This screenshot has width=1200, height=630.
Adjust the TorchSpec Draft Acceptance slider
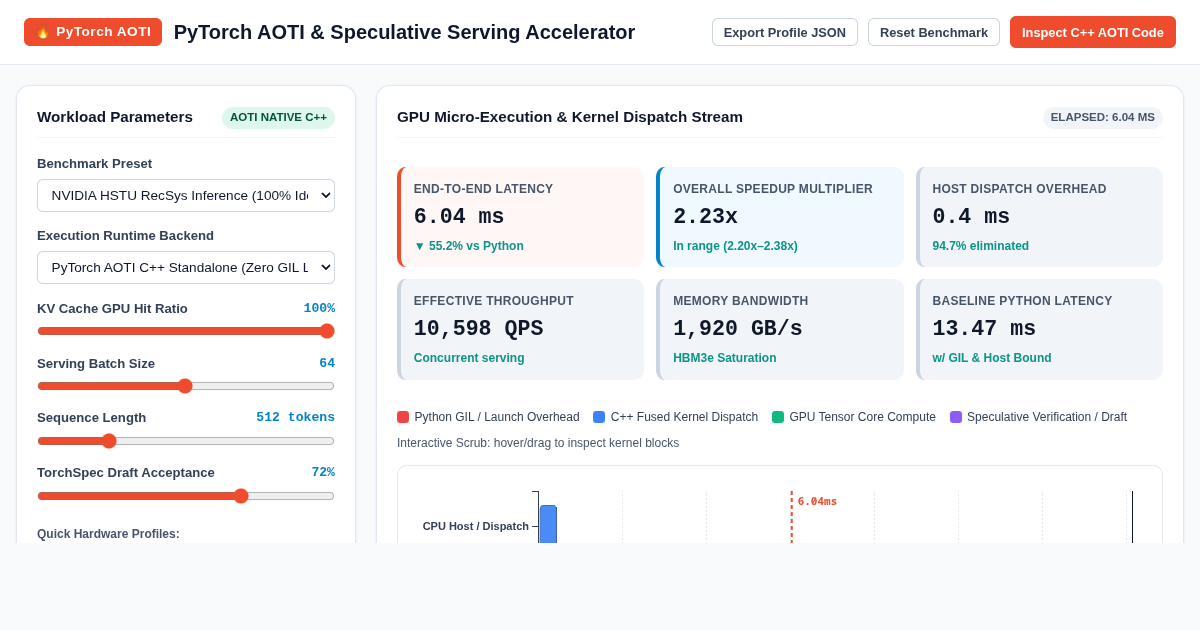(x=186, y=496)
